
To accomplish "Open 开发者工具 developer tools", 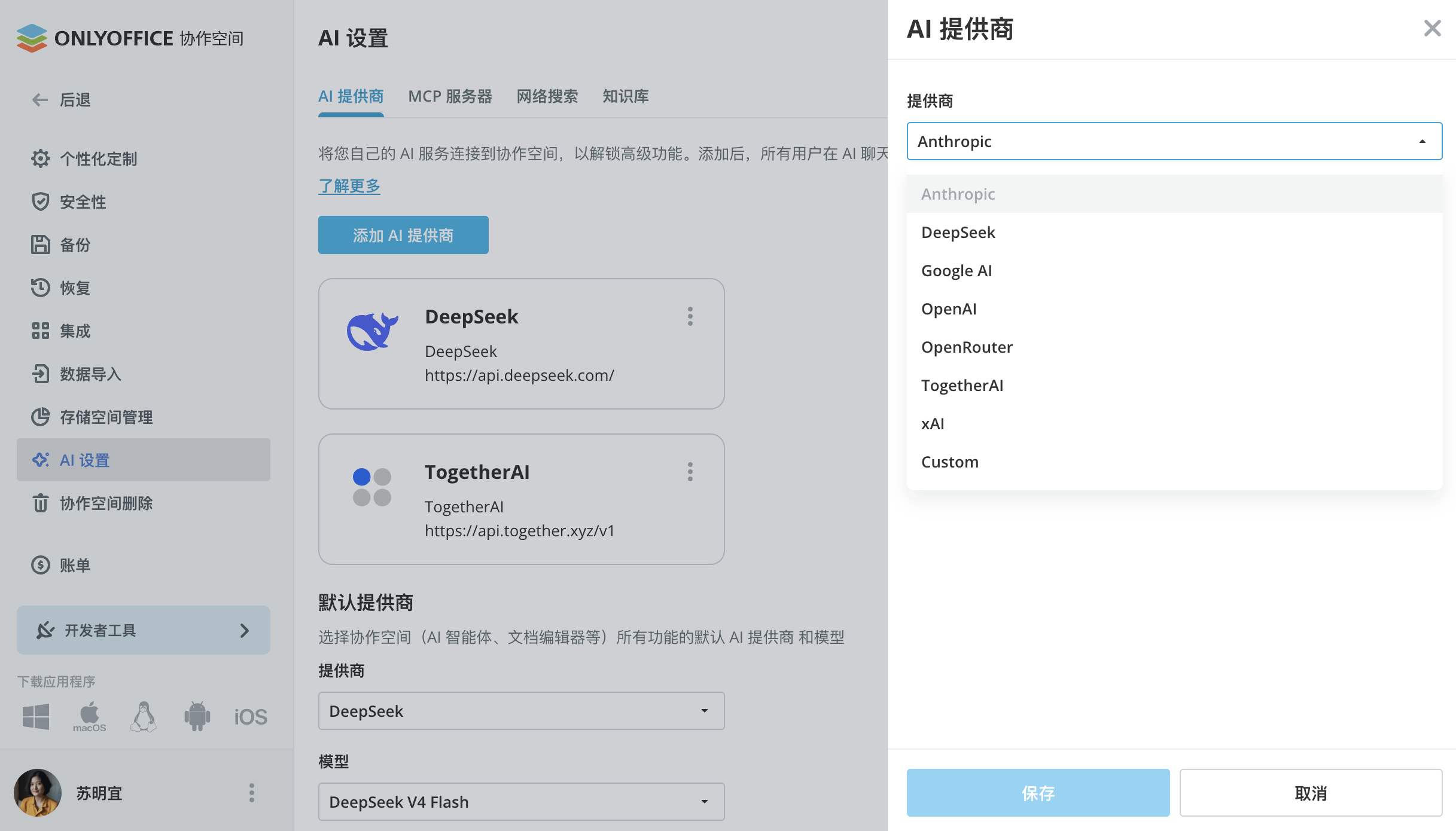I will pyautogui.click(x=144, y=630).
